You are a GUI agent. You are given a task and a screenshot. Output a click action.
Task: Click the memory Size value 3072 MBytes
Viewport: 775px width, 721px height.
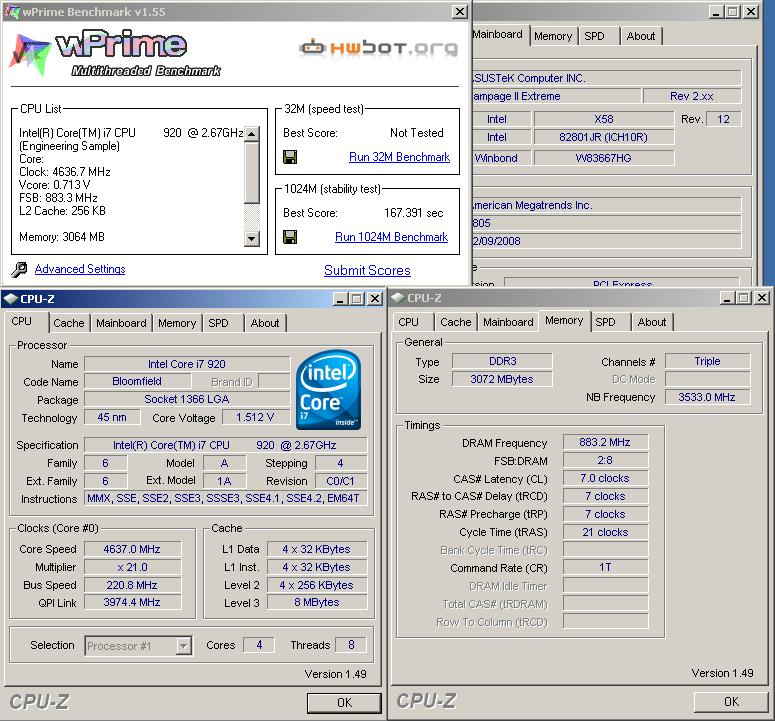coord(502,379)
